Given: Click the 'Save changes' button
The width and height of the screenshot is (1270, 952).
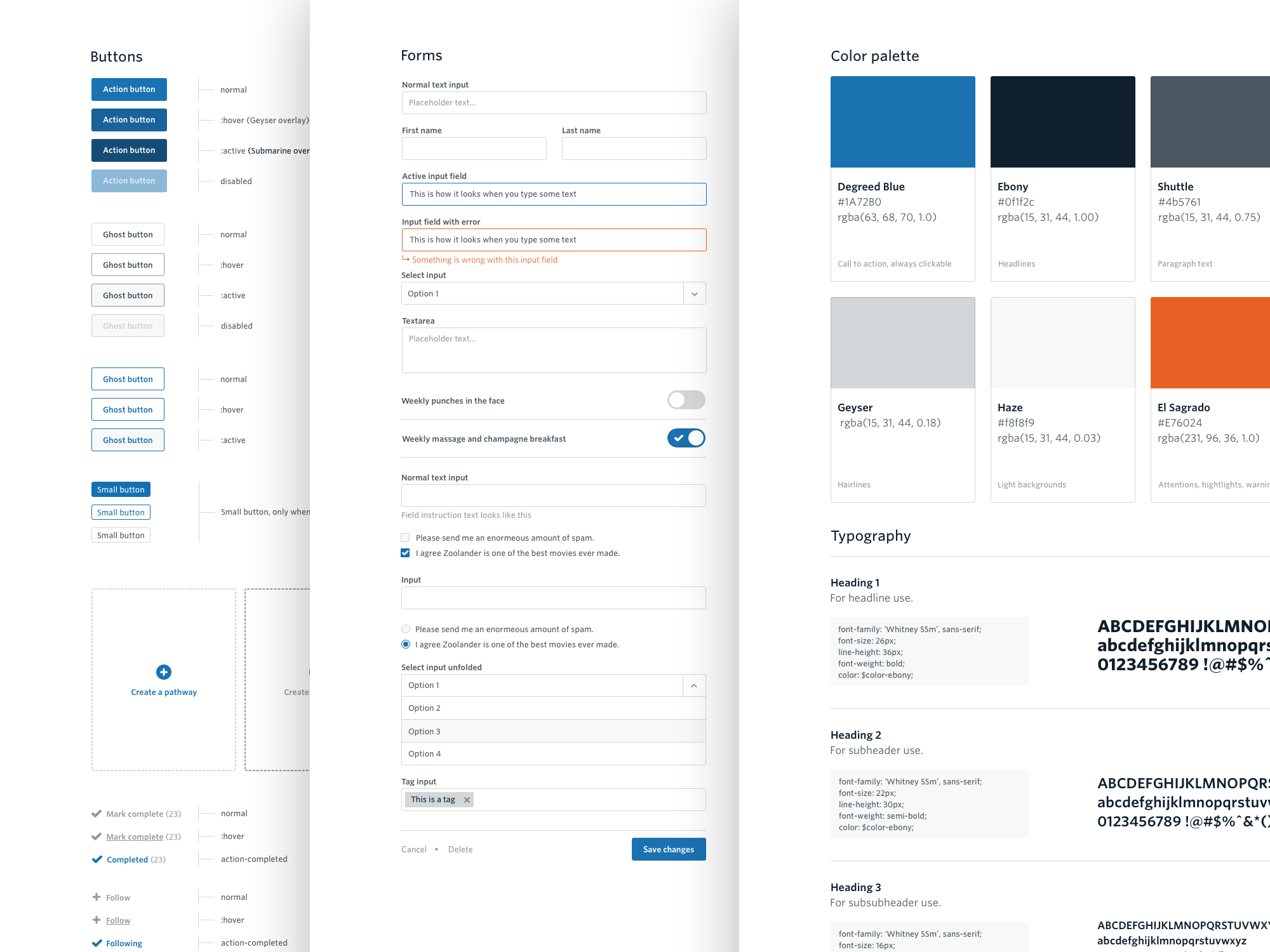Looking at the screenshot, I should pos(668,849).
